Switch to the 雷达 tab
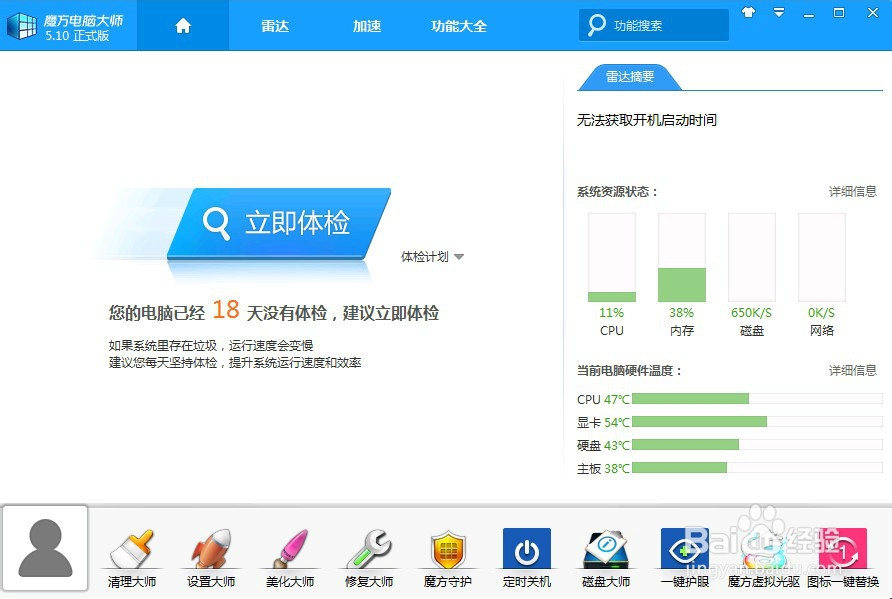 pyautogui.click(x=274, y=27)
